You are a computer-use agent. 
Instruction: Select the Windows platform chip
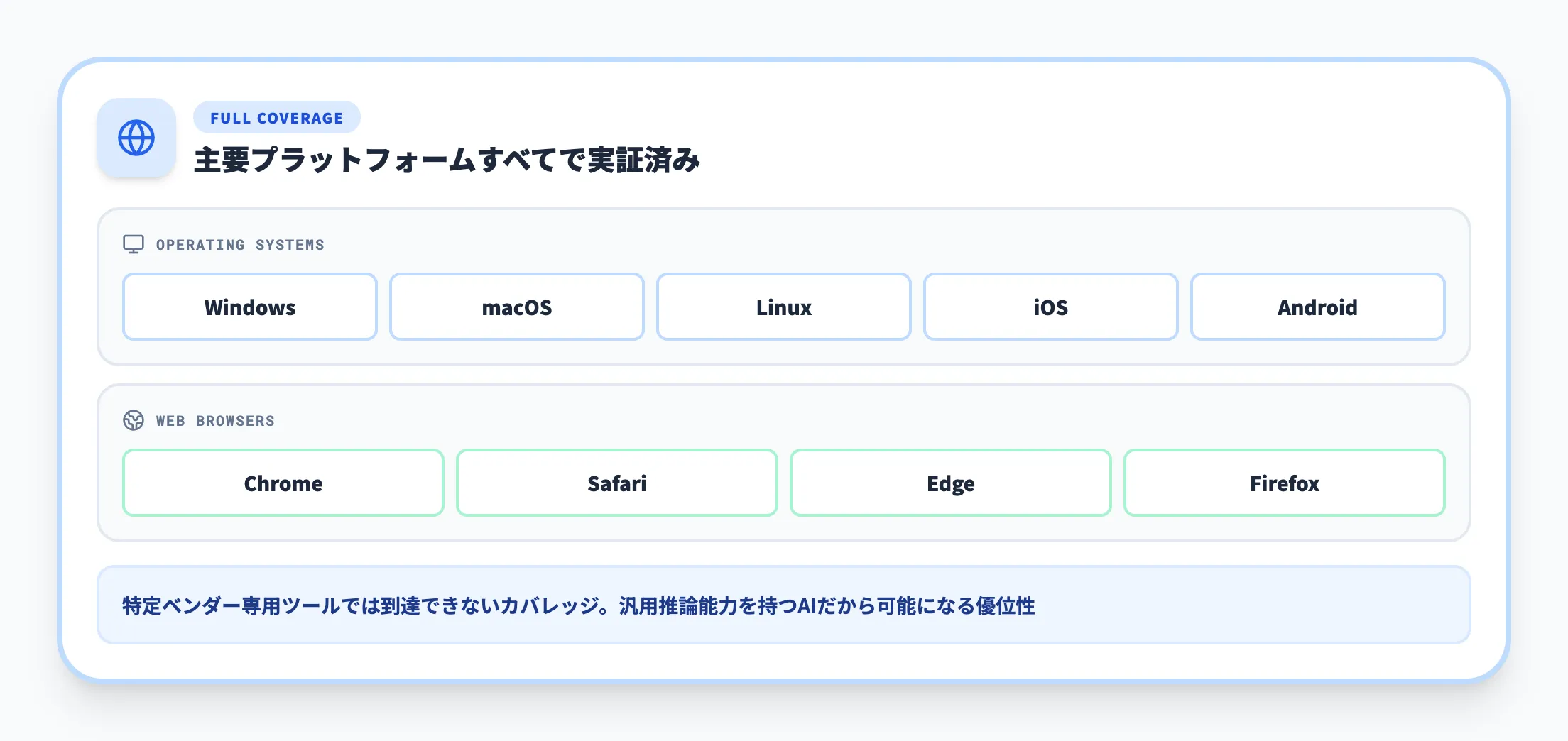[x=250, y=307]
